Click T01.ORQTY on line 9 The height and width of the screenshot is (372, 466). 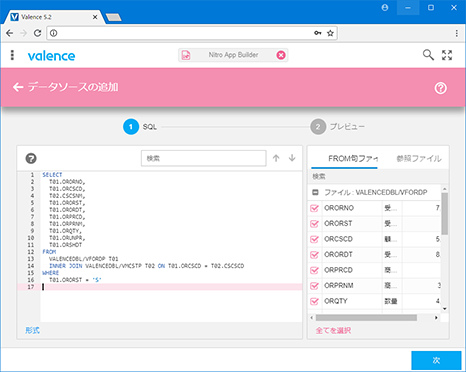pyautogui.click(x=65, y=231)
